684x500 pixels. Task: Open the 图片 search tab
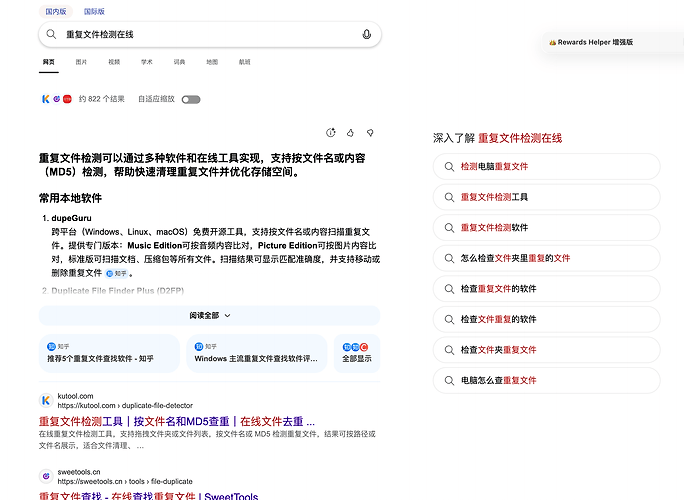pyautogui.click(x=81, y=62)
